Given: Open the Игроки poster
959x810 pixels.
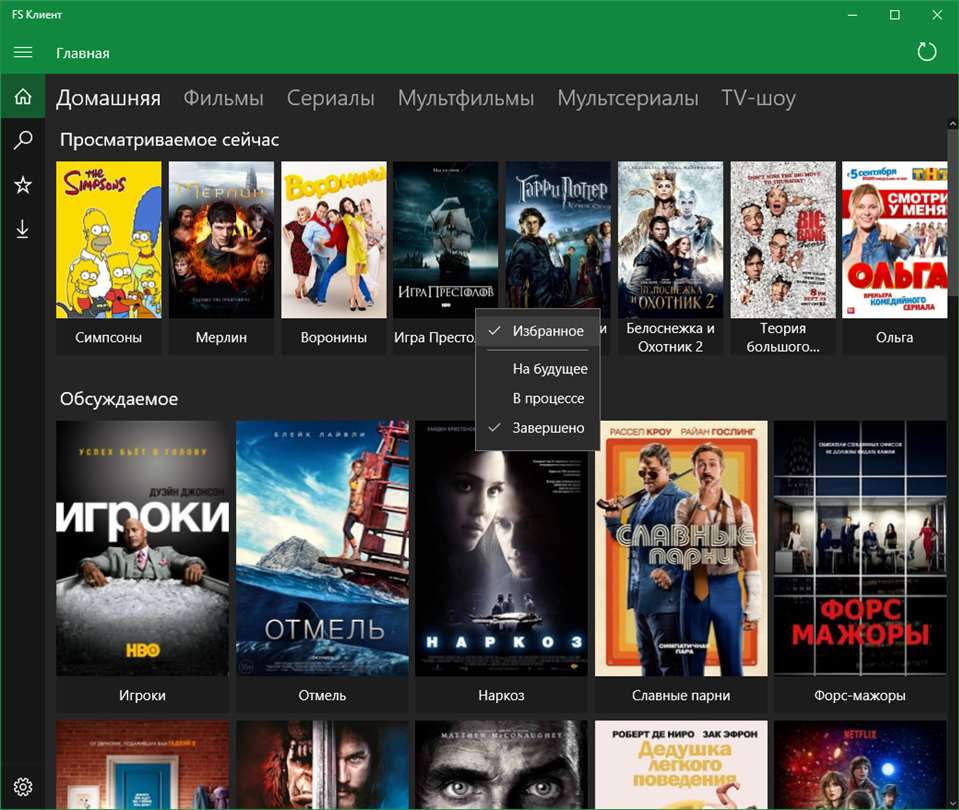Looking at the screenshot, I should [x=143, y=548].
